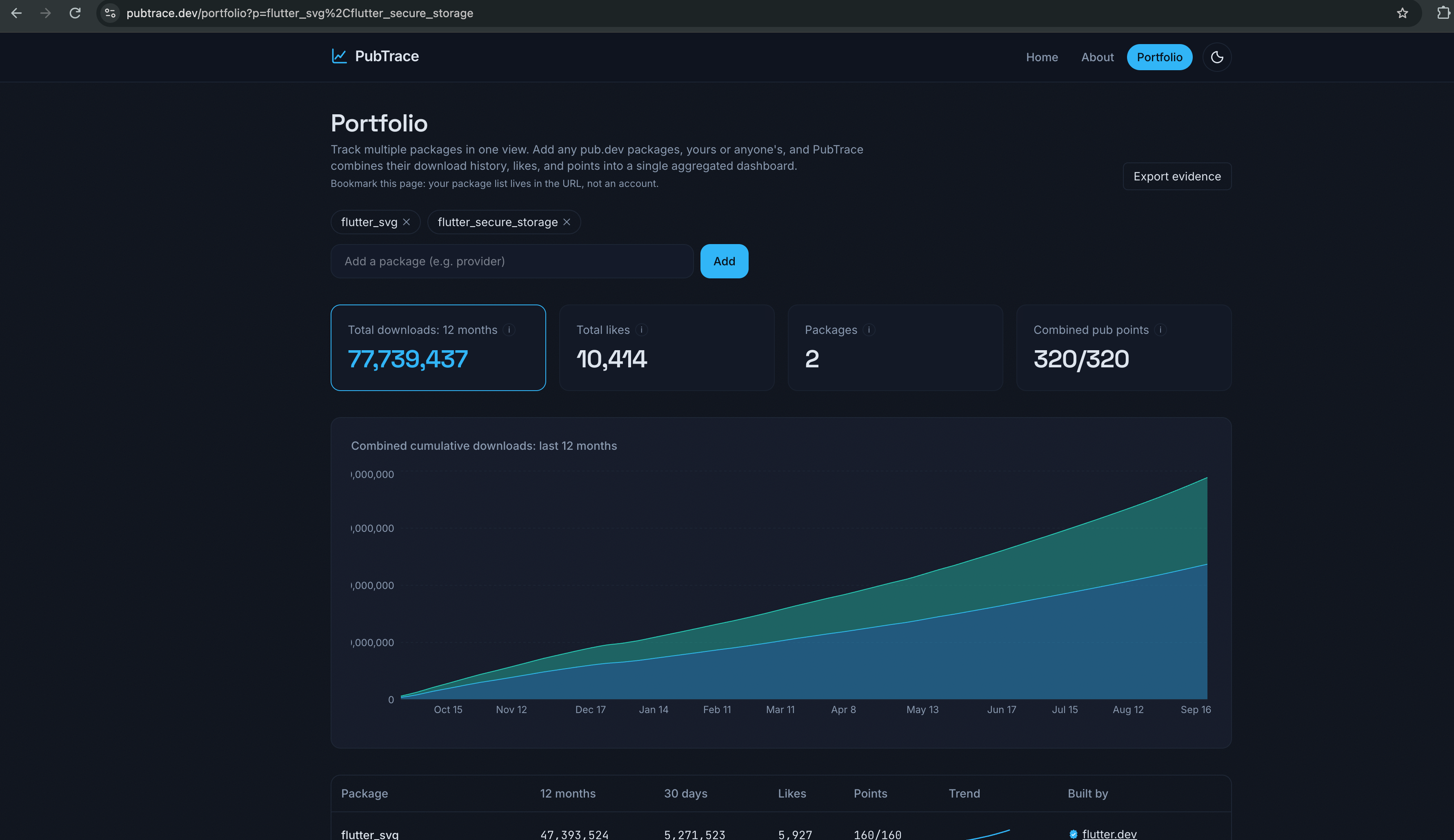The image size is (1454, 840).
Task: Select the Portfolio nav tab
Action: (x=1159, y=57)
